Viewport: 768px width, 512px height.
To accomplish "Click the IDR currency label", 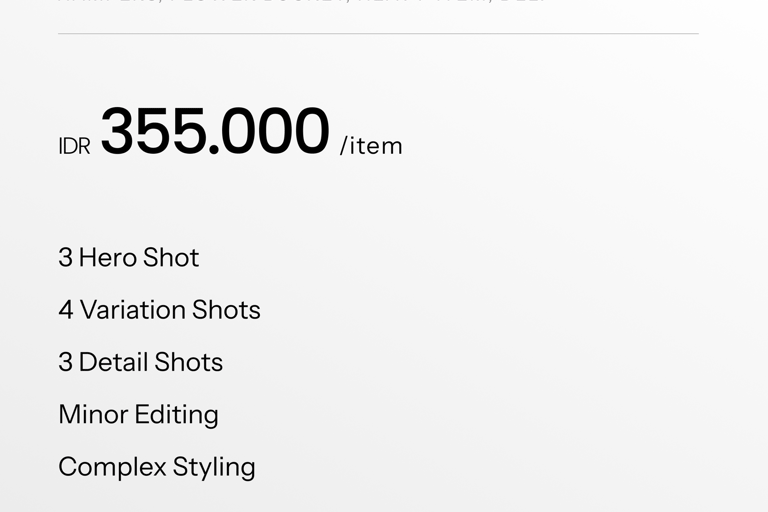I will (74, 146).
